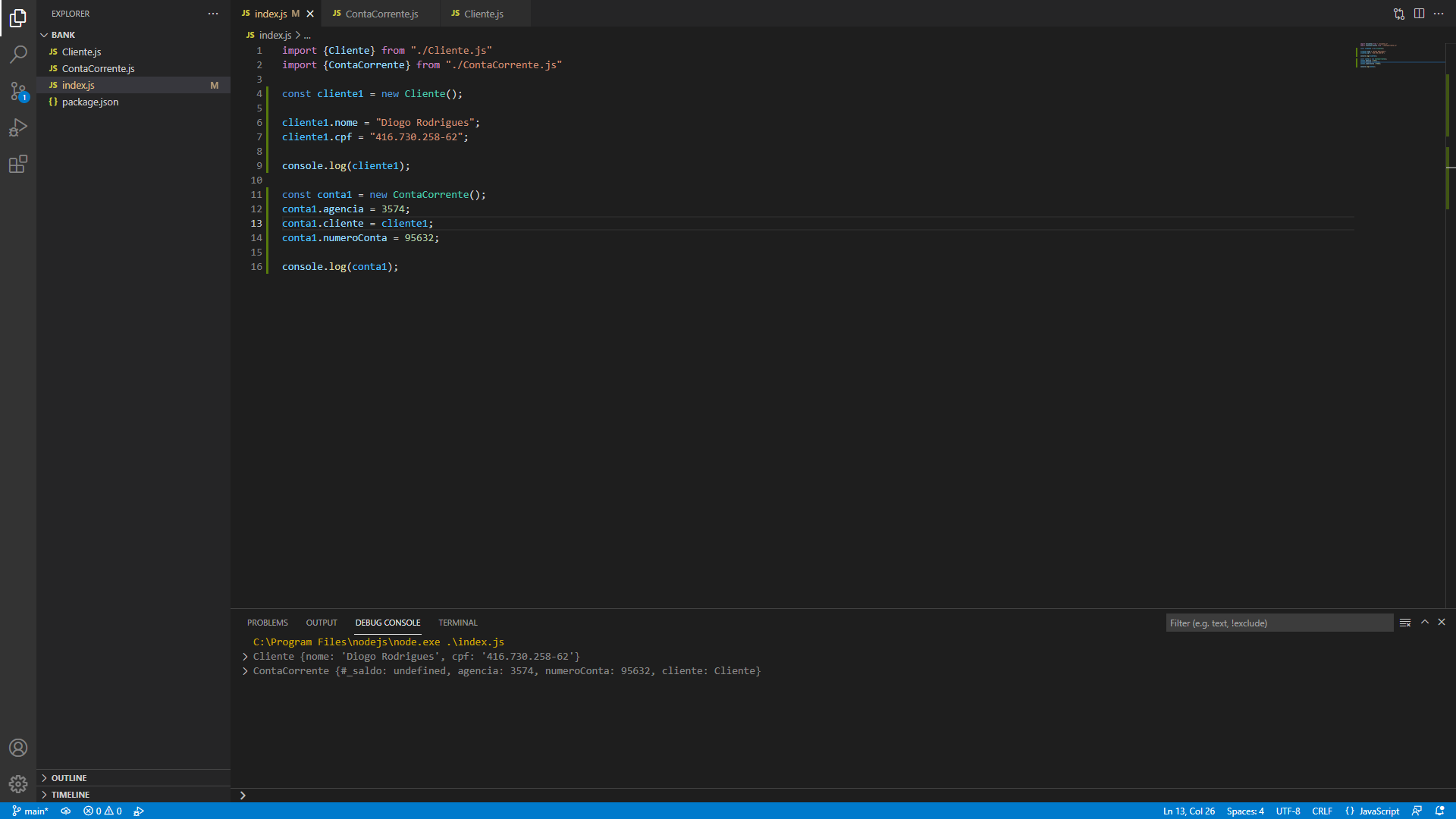Open editor More Actions ellipsis menu
The width and height of the screenshot is (1456, 819).
tap(1439, 14)
